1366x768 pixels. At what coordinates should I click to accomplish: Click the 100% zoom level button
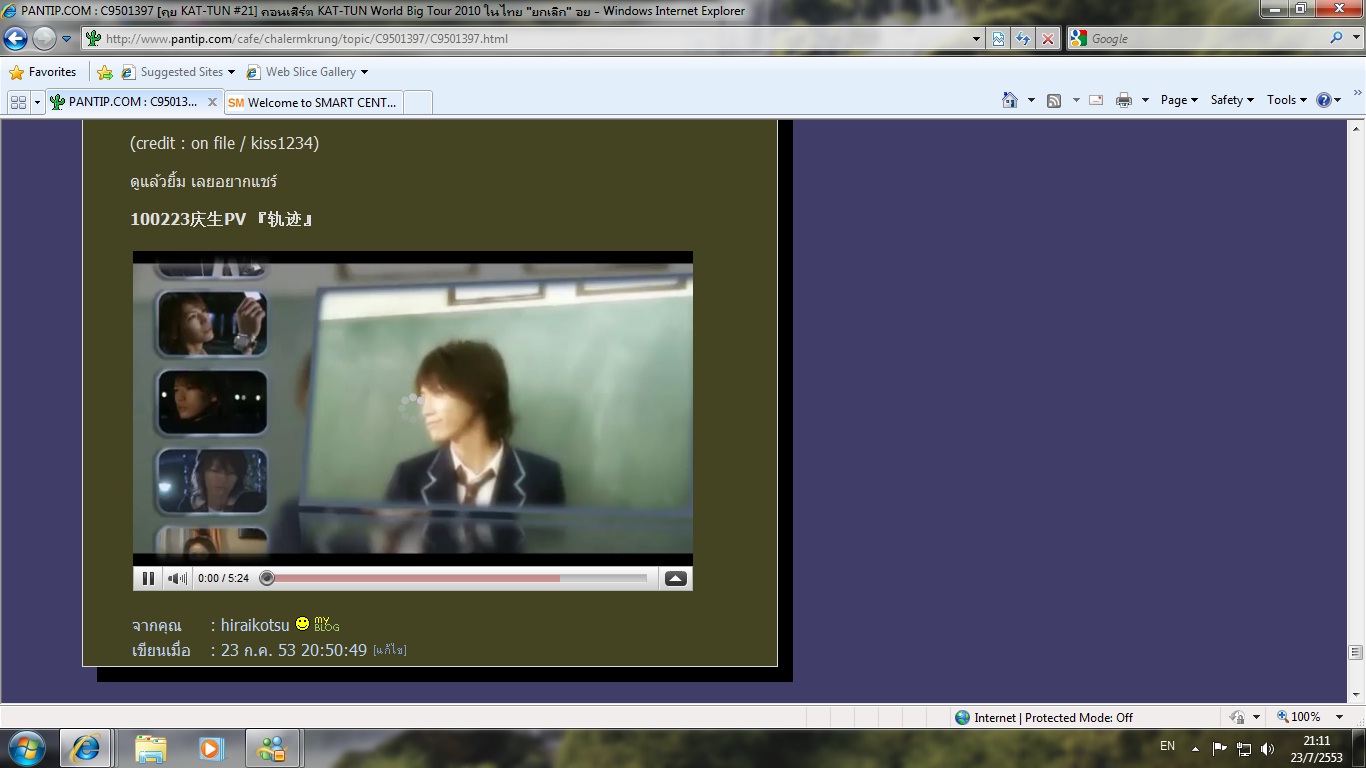(x=1299, y=717)
